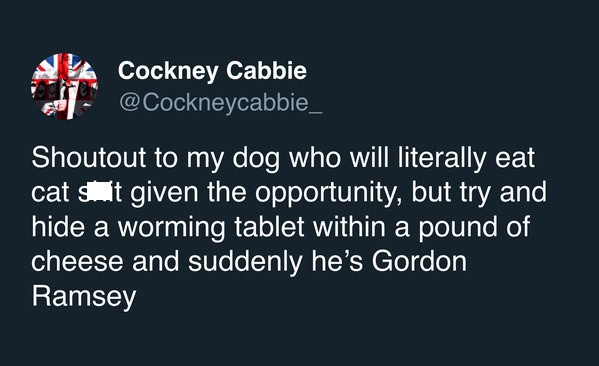Select the word within in the tweet
This screenshot has height=366, width=599.
(349, 226)
